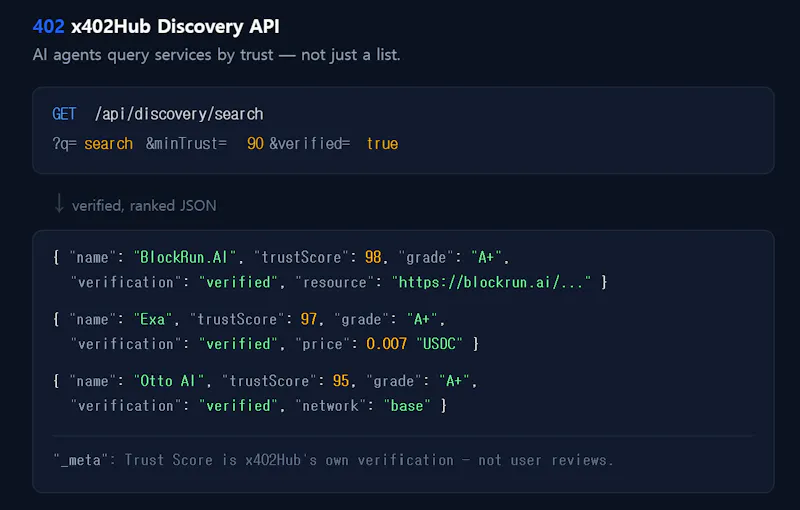Click the "A+" grade in Otto AI row
Viewport: 800px width, 510px height.
click(x=454, y=381)
